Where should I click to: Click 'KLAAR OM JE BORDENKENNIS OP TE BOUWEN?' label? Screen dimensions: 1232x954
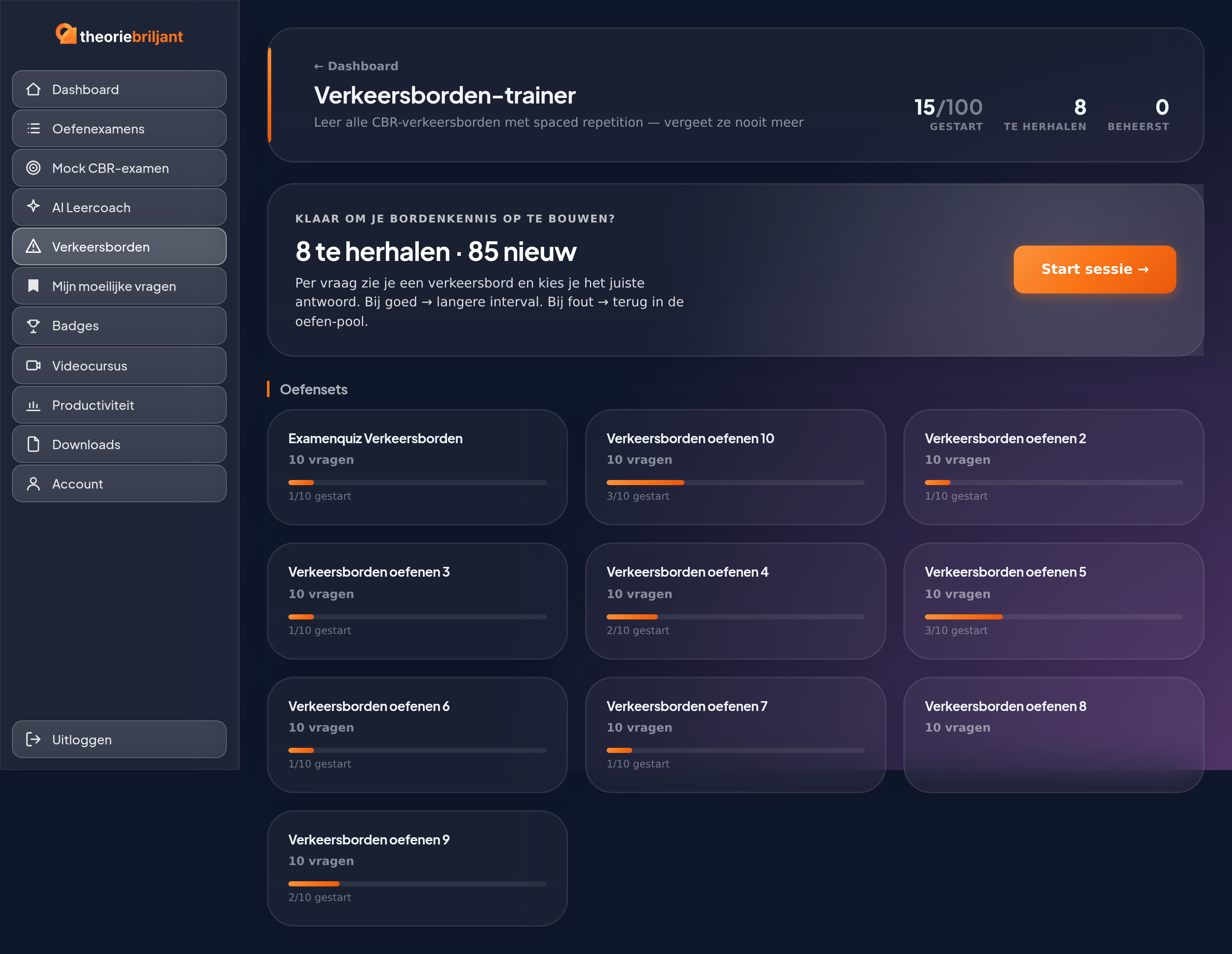[x=455, y=218]
